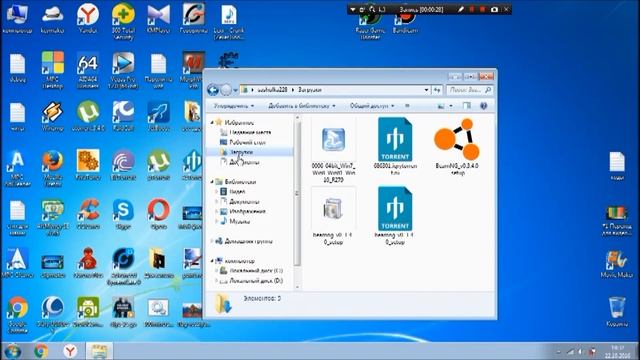Open the Opera browser desktop shortcut
The height and width of the screenshot is (360, 640).
158,214
